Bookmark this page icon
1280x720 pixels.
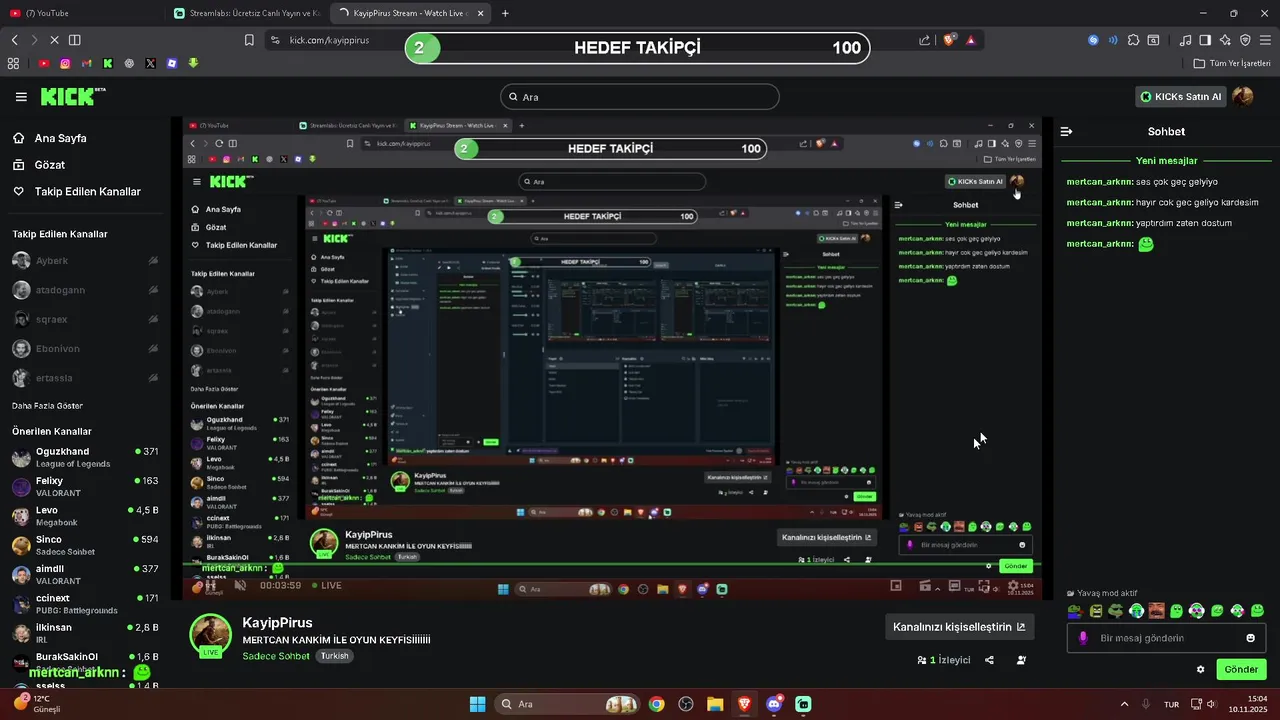[249, 40]
